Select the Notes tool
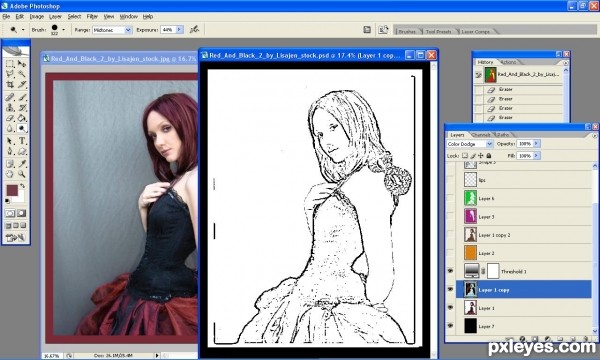 point(10,164)
